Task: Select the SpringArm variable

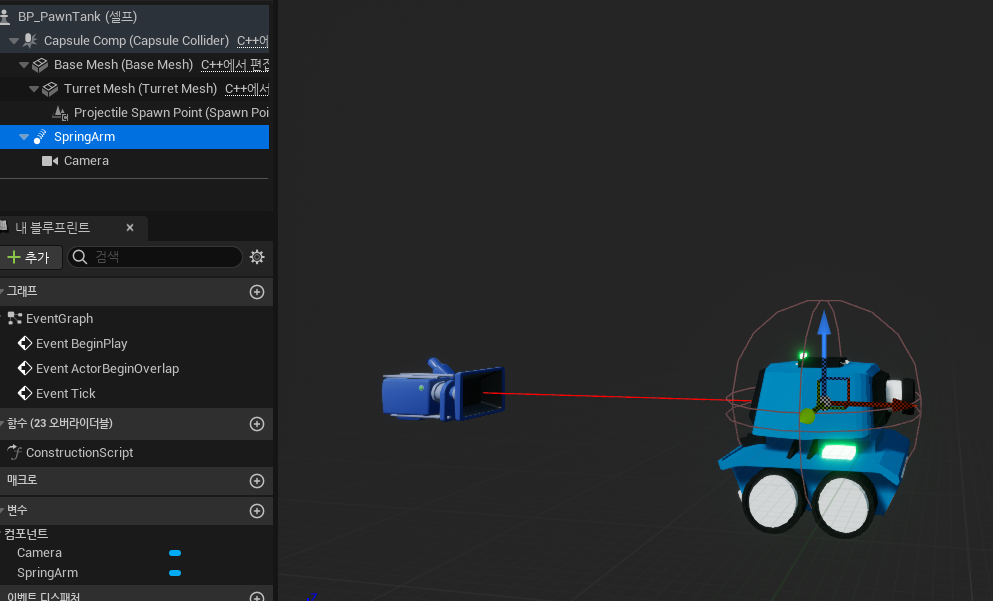Action: click(x=47, y=573)
